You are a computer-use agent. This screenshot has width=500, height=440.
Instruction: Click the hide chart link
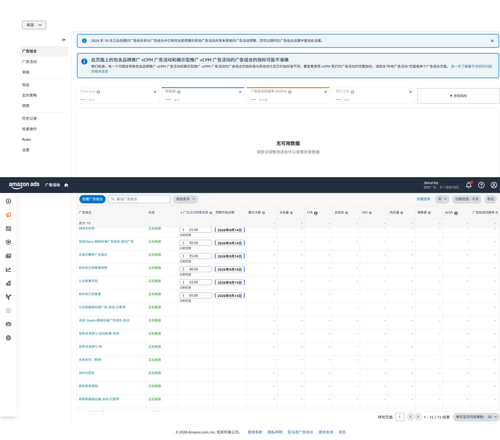(423, 199)
